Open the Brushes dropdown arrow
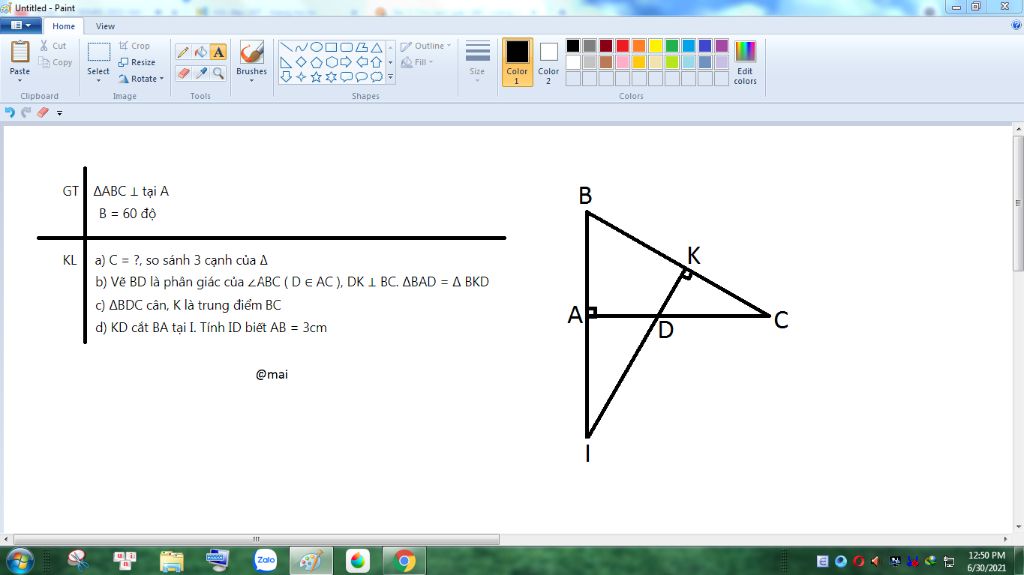Viewport: 1024px width, 575px height. (x=251, y=80)
